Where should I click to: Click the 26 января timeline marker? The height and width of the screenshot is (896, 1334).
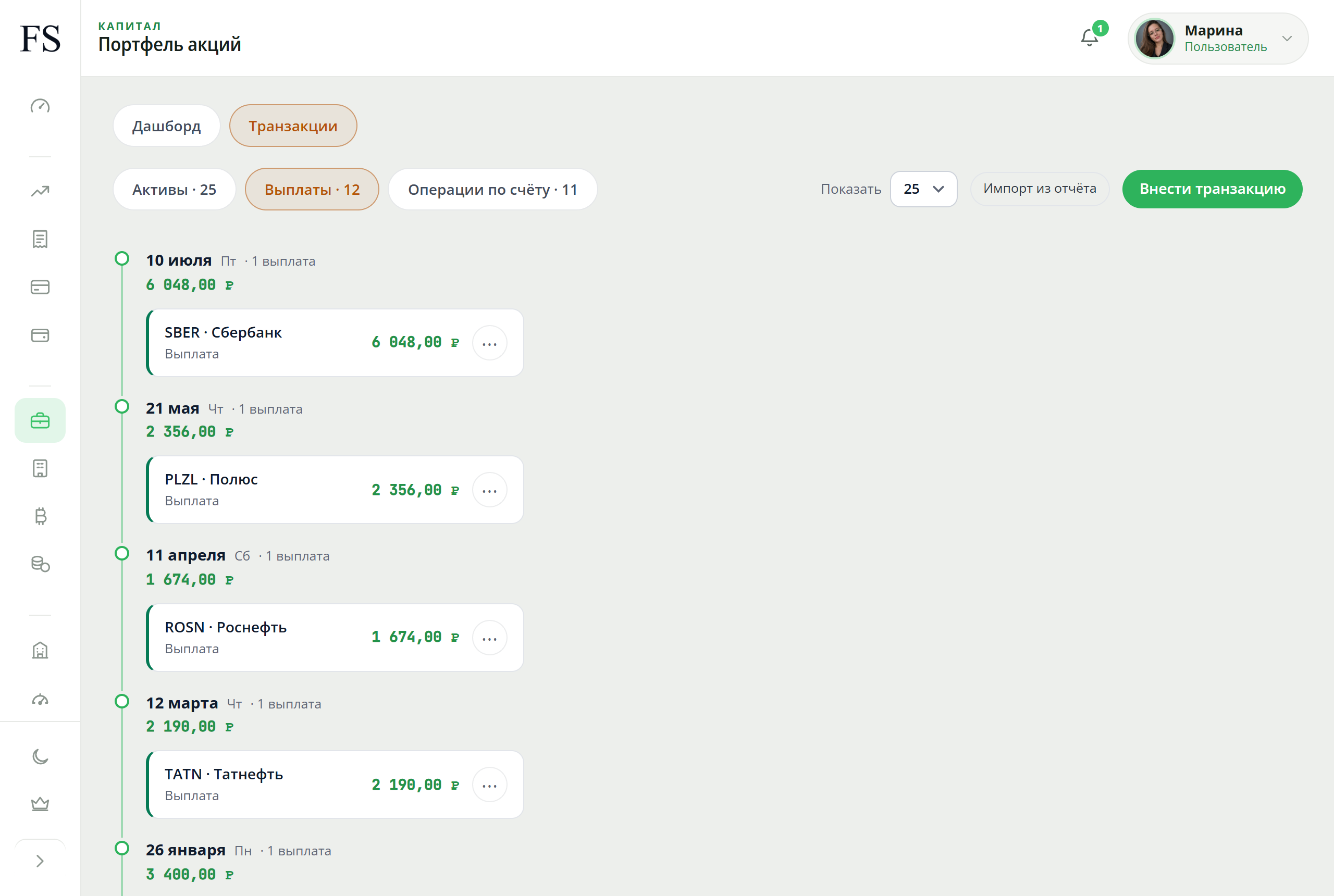(x=122, y=848)
